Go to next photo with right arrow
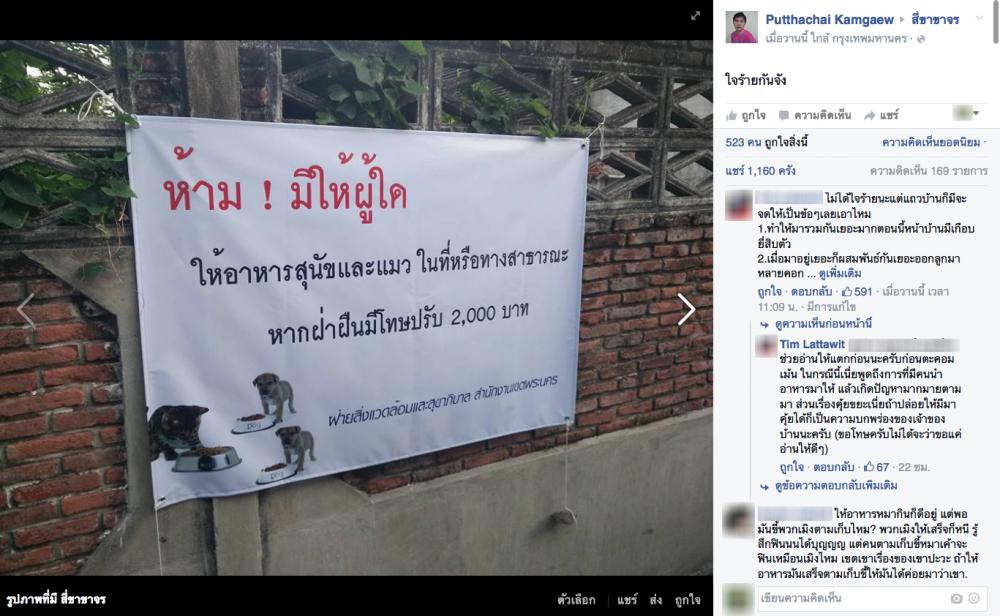This screenshot has width=1000, height=616. pos(686,309)
